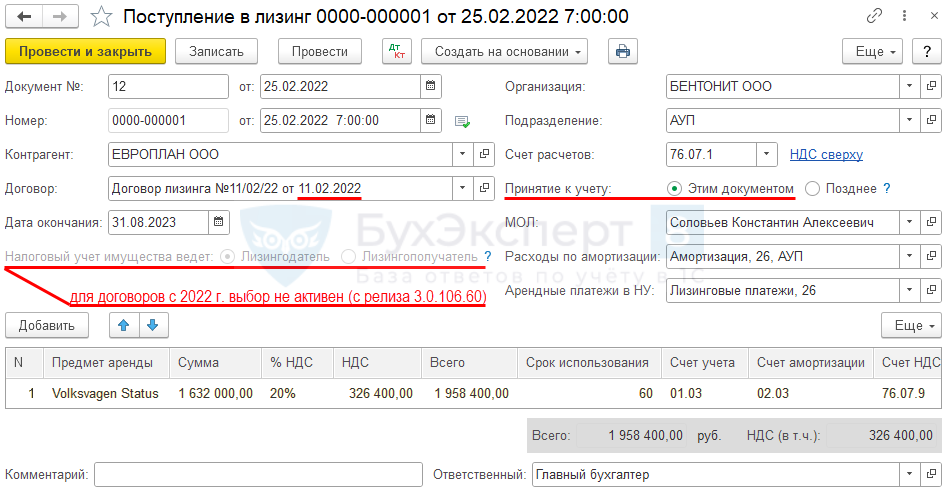Select Счет НДС cell 76.07.9
Viewport: 946px width, 493px height.
[x=907, y=393]
